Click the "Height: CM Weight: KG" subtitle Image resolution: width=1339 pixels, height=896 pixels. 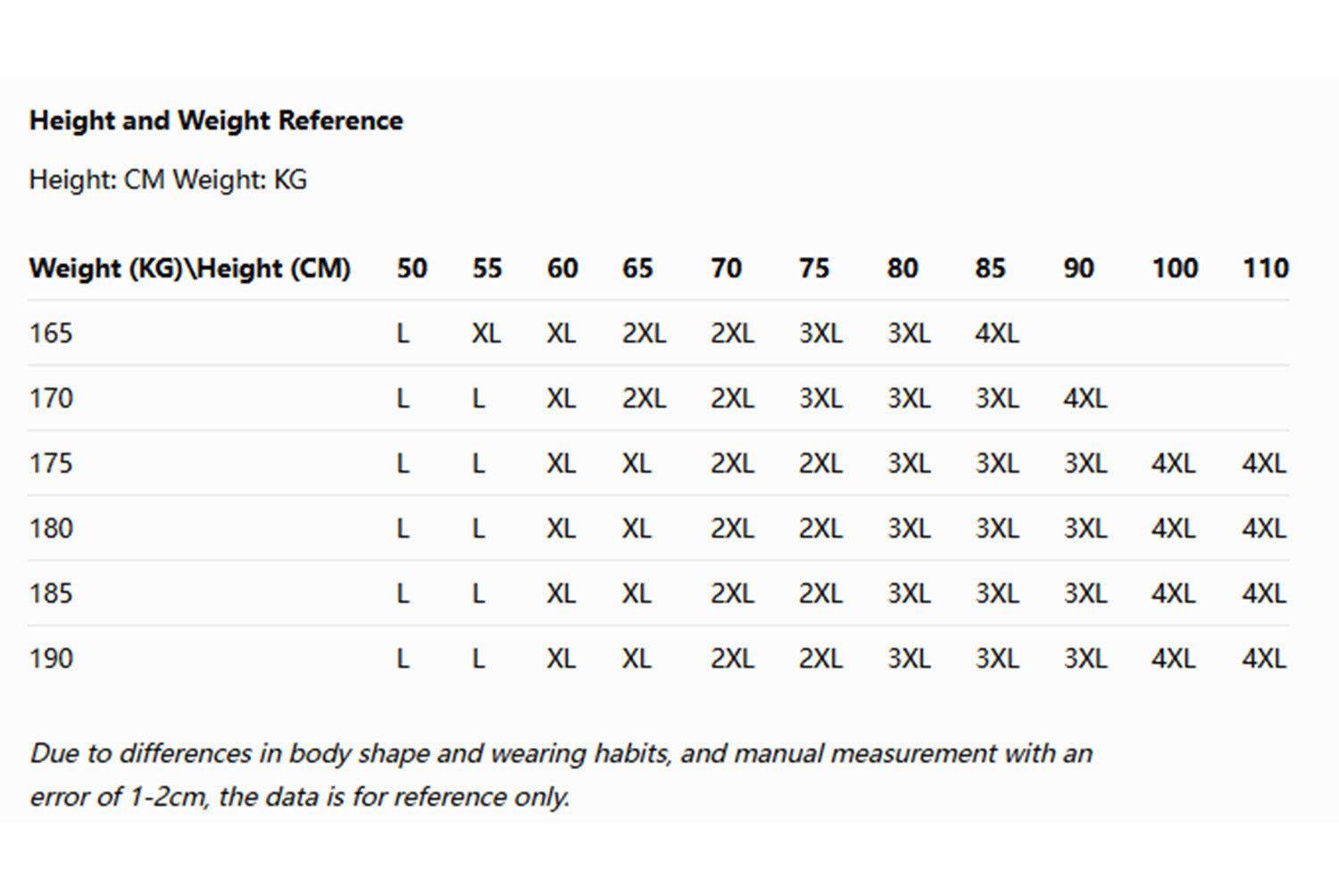point(168,179)
